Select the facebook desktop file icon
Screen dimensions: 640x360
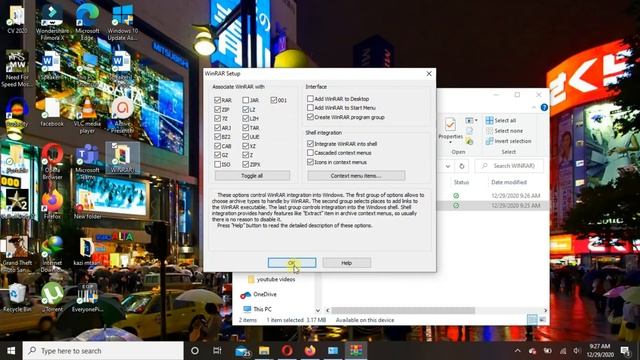click(52, 112)
